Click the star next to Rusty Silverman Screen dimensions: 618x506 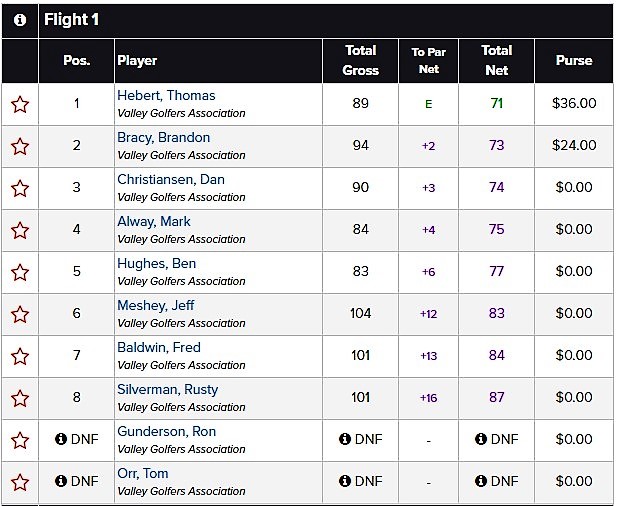coord(19,398)
